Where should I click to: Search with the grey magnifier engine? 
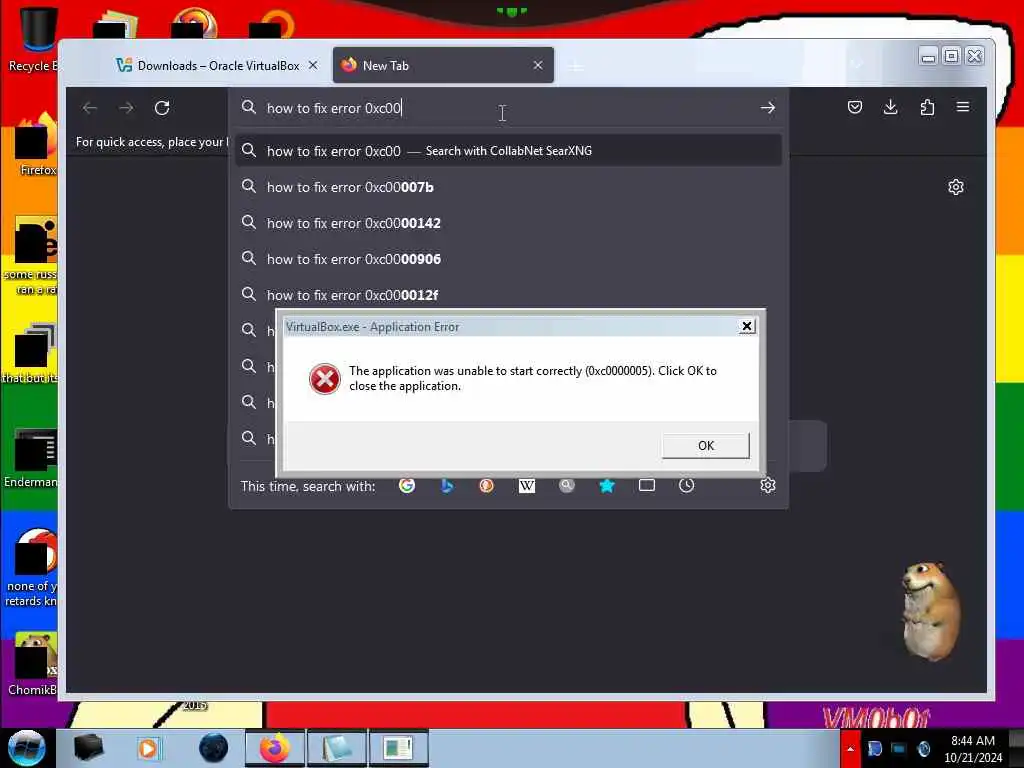567,485
